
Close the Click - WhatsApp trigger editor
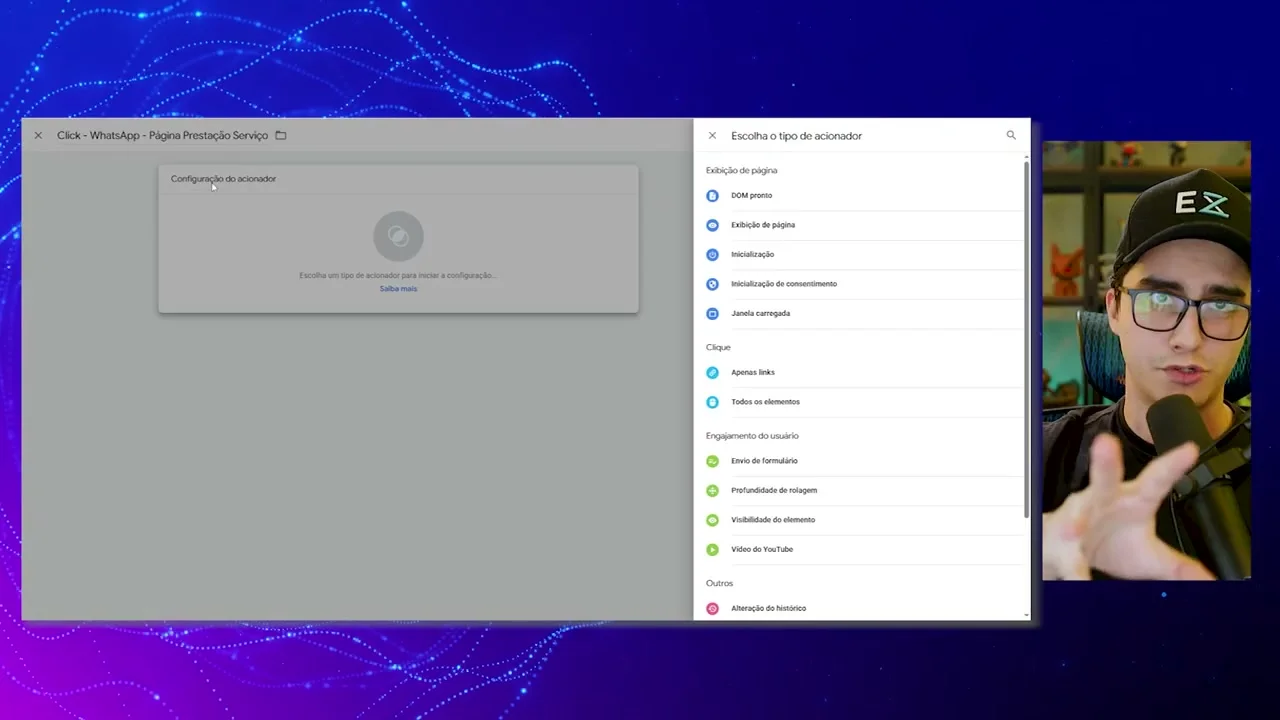click(38, 135)
